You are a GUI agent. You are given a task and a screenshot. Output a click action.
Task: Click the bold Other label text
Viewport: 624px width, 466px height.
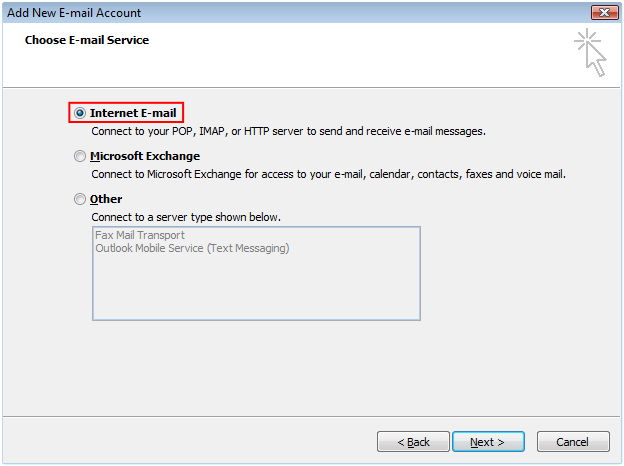[x=106, y=199]
